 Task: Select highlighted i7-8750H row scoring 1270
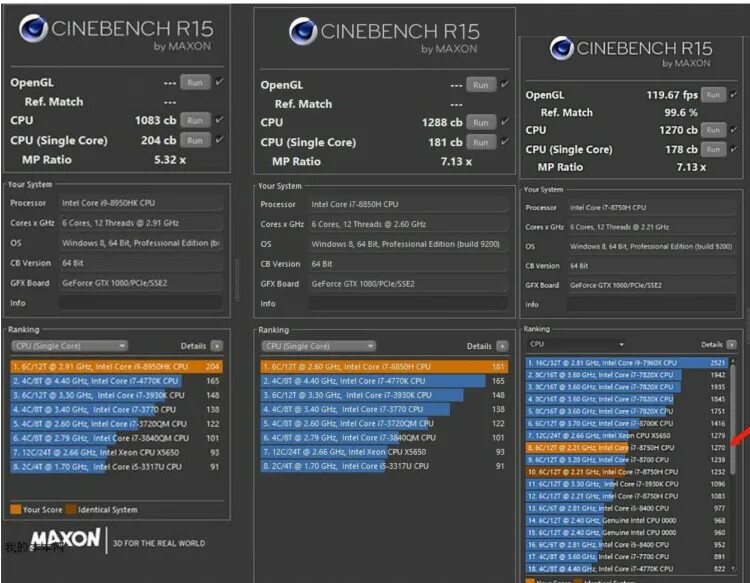pos(627,448)
